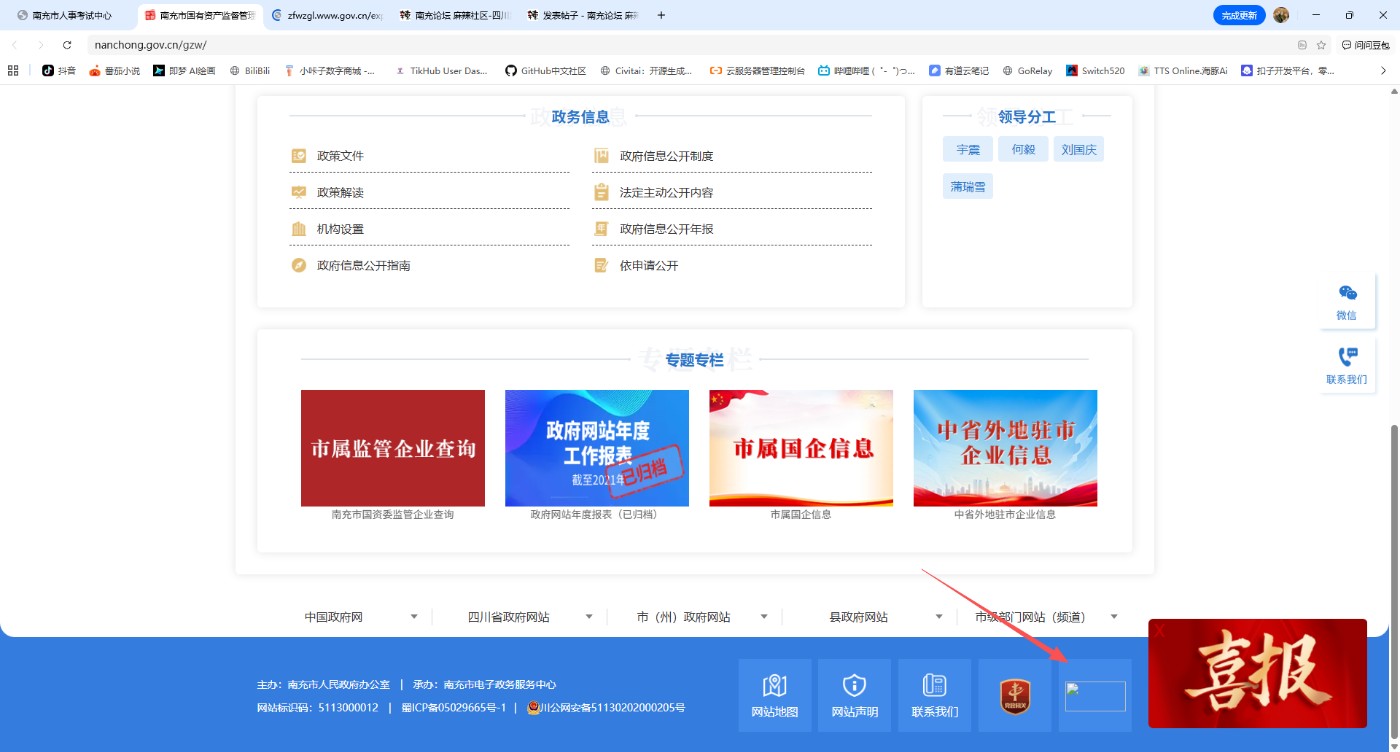The height and width of the screenshot is (752, 1400).
Task: Expand the 四川省政府网站 dropdown
Action: point(588,617)
